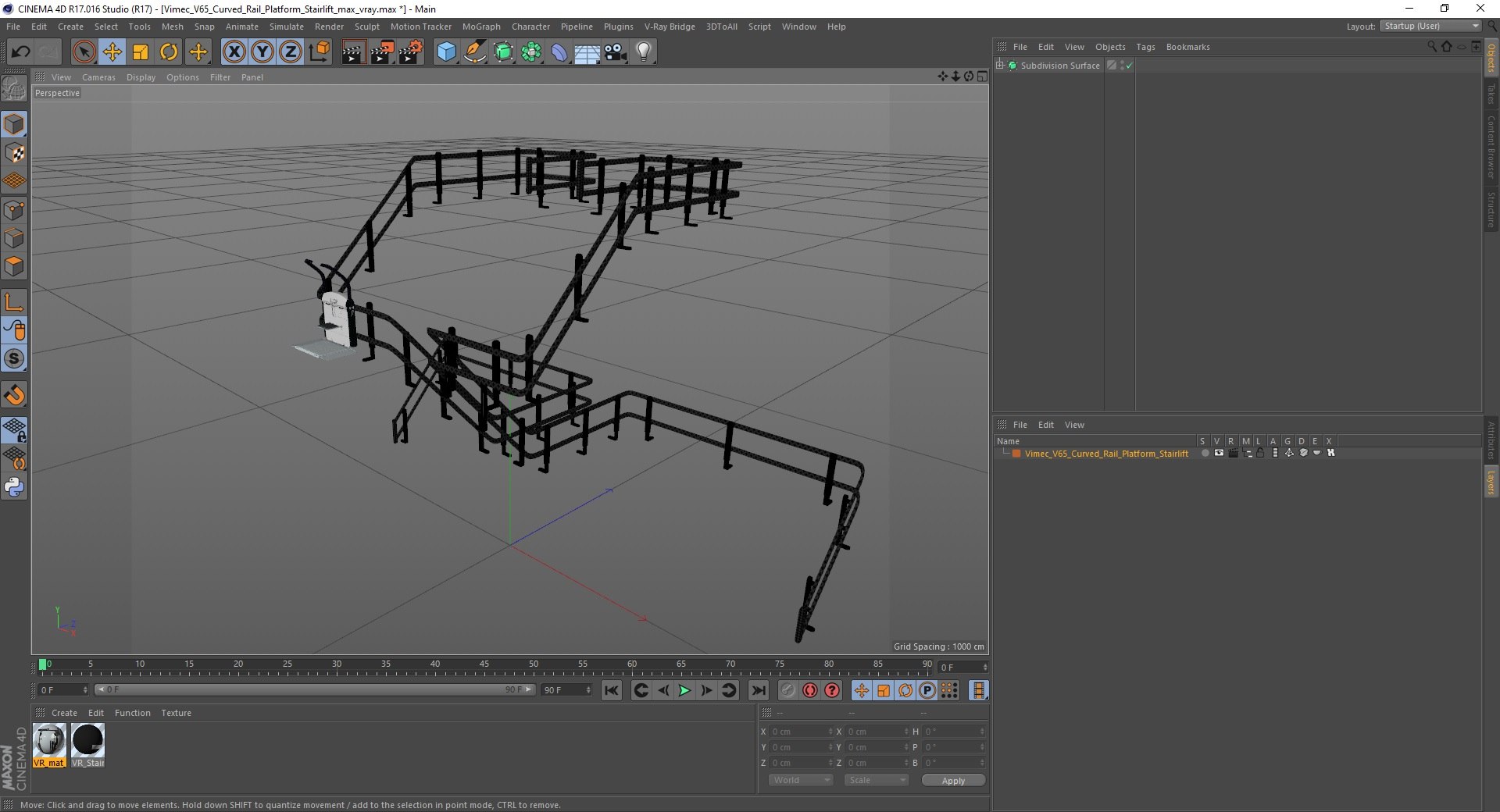Click the Undo arrow icon
Viewport: 1500px width, 812px height.
(x=20, y=52)
